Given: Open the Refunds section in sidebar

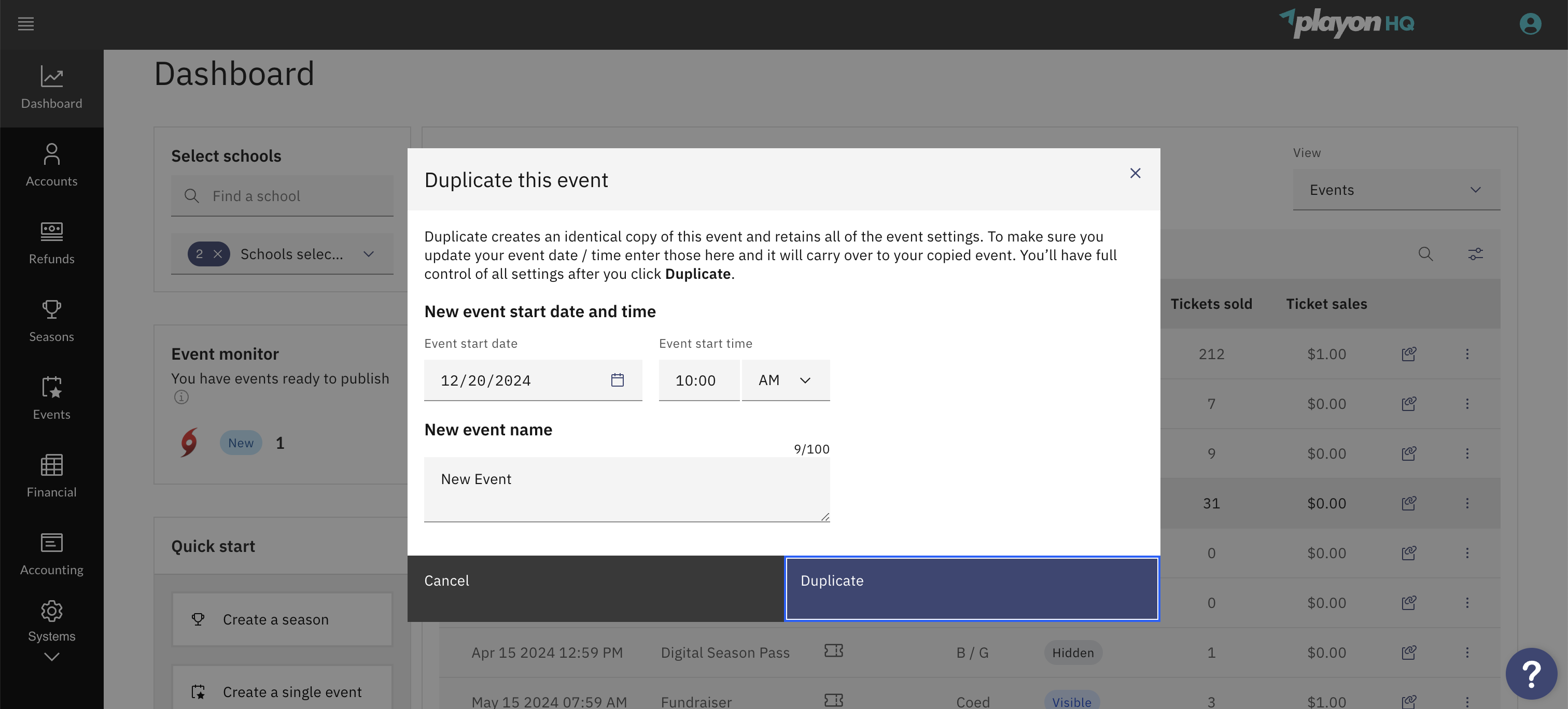Looking at the screenshot, I should pos(52,242).
